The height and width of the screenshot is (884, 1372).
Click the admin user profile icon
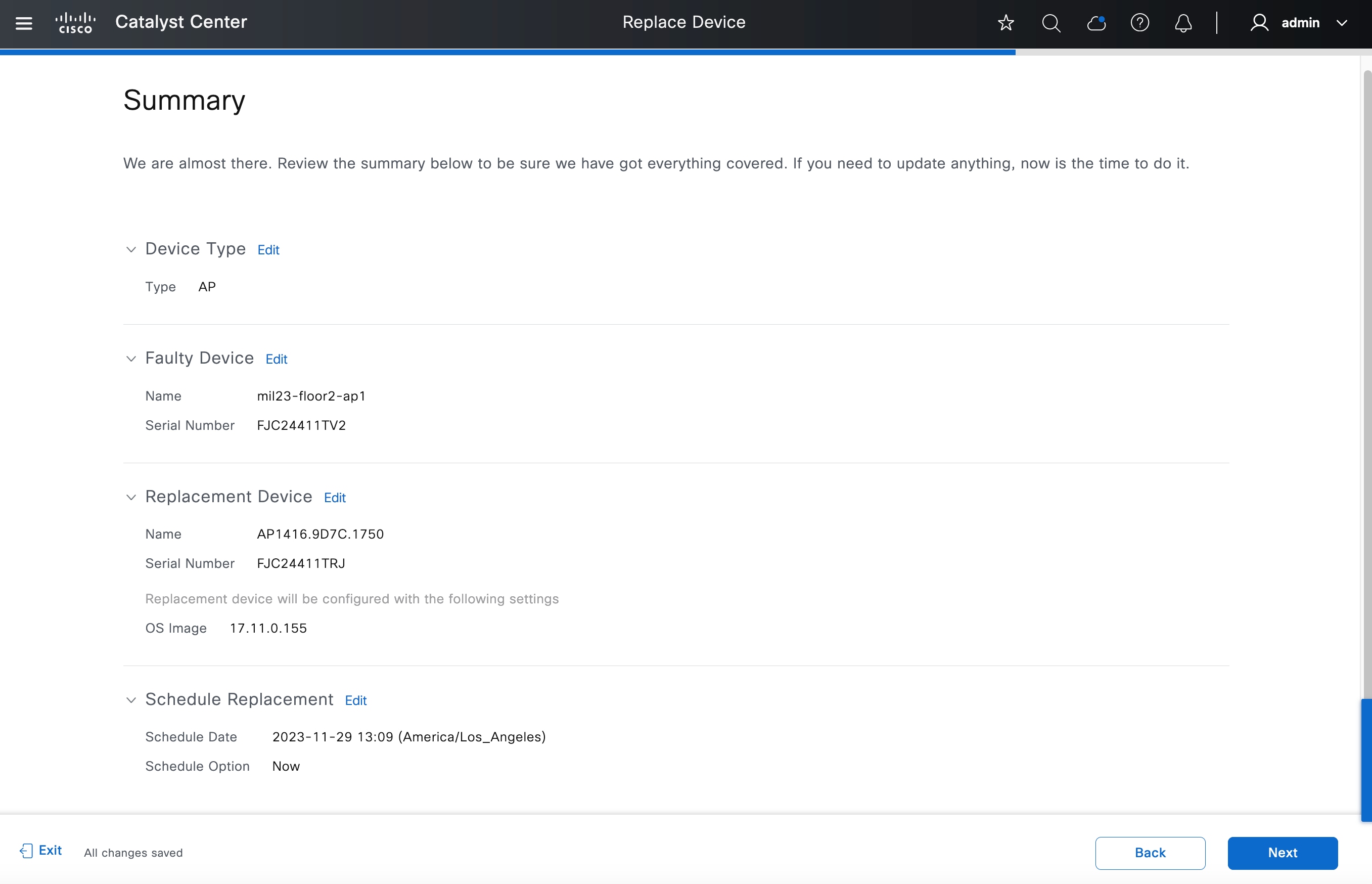(1259, 23)
